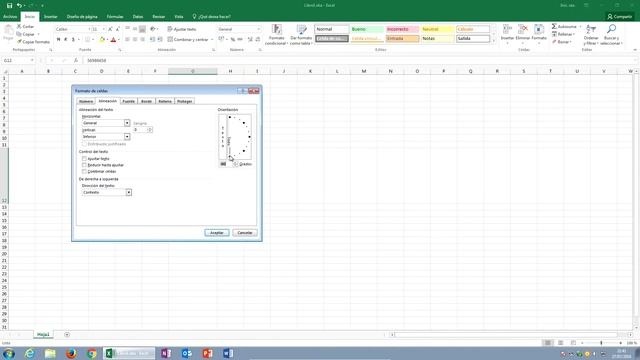Image resolution: width=640 pixels, height=360 pixels.
Task: Click the Cancelar button
Action: pyautogui.click(x=245, y=233)
